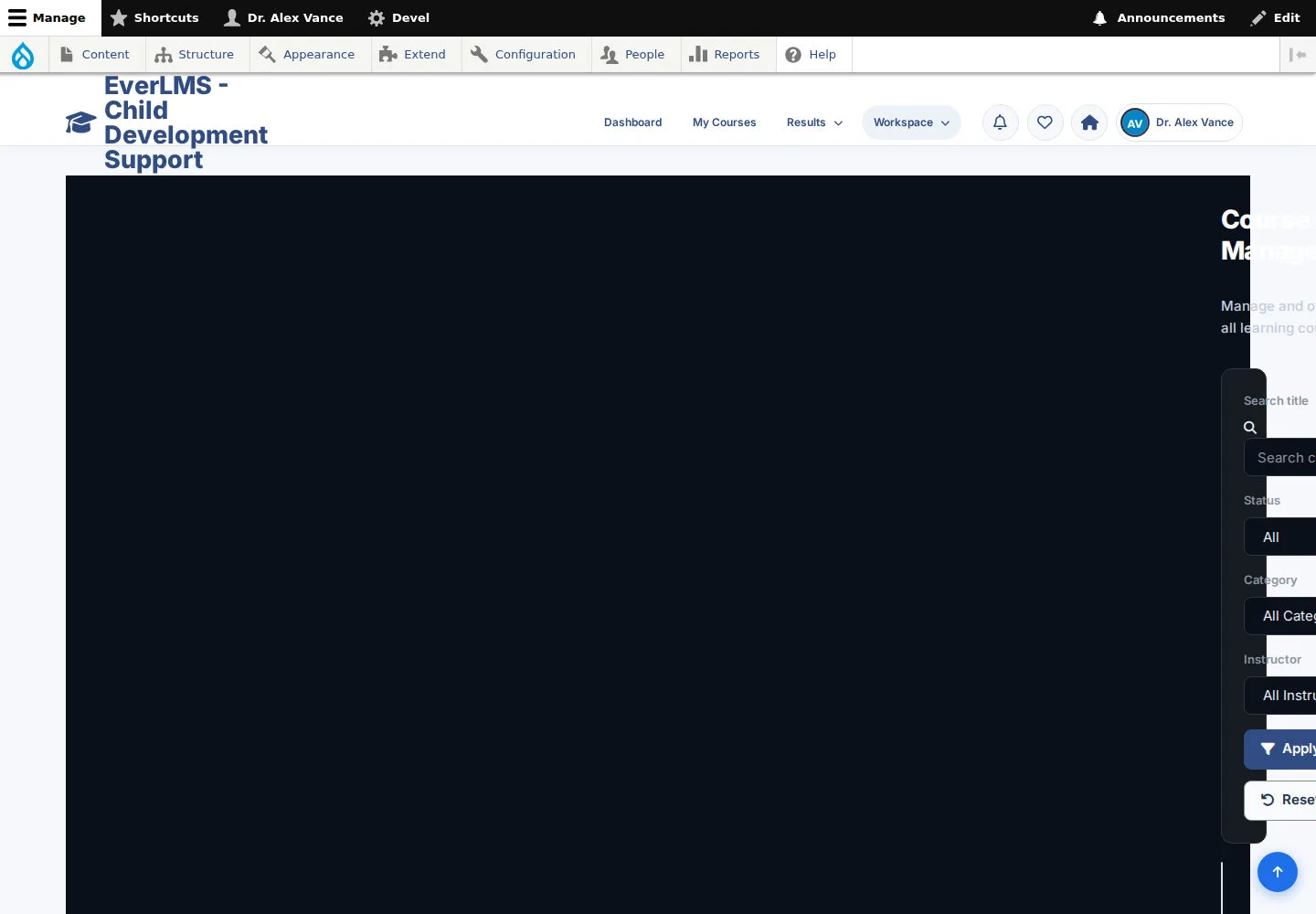1316x914 pixels.
Task: Click the Dr. Alex Vance profile name
Action: [1194, 122]
